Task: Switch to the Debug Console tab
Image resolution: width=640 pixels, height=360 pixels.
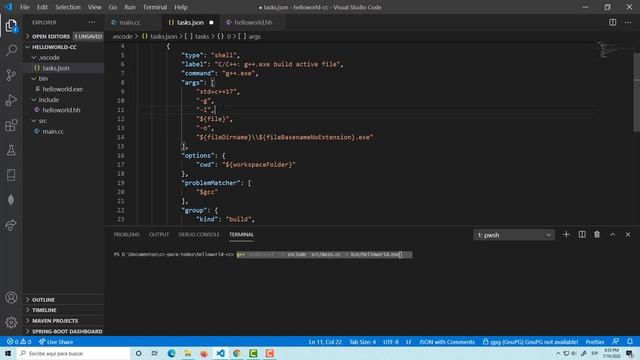Action: (x=199, y=235)
